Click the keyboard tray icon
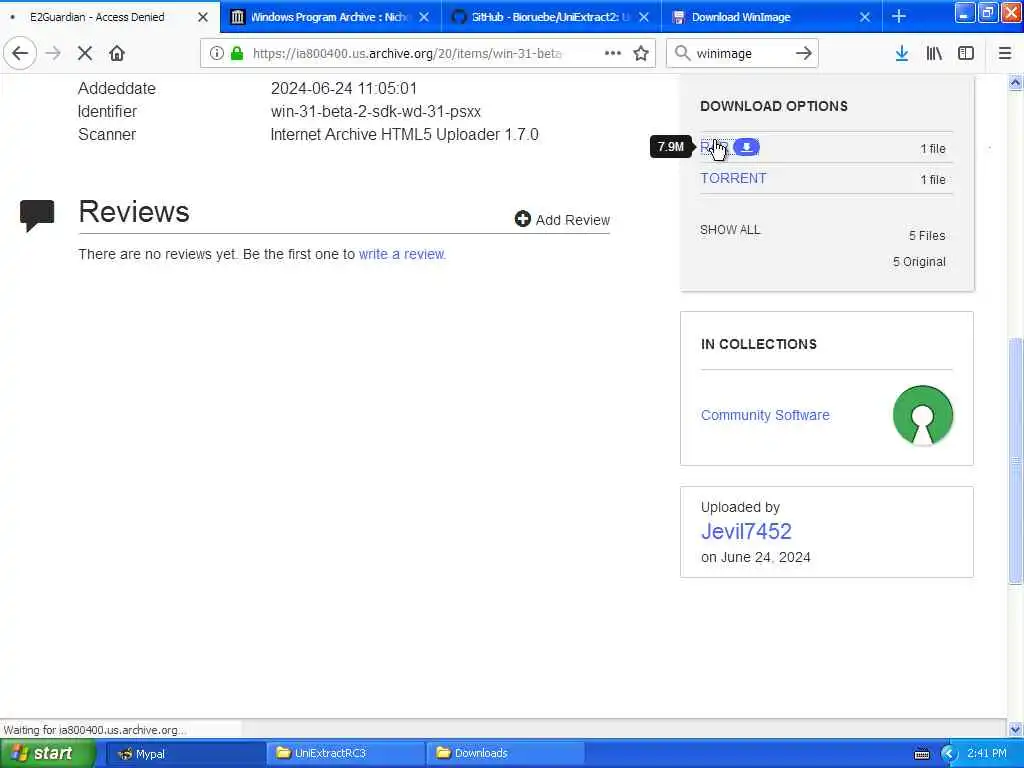This screenshot has height=768, width=1024. point(921,754)
